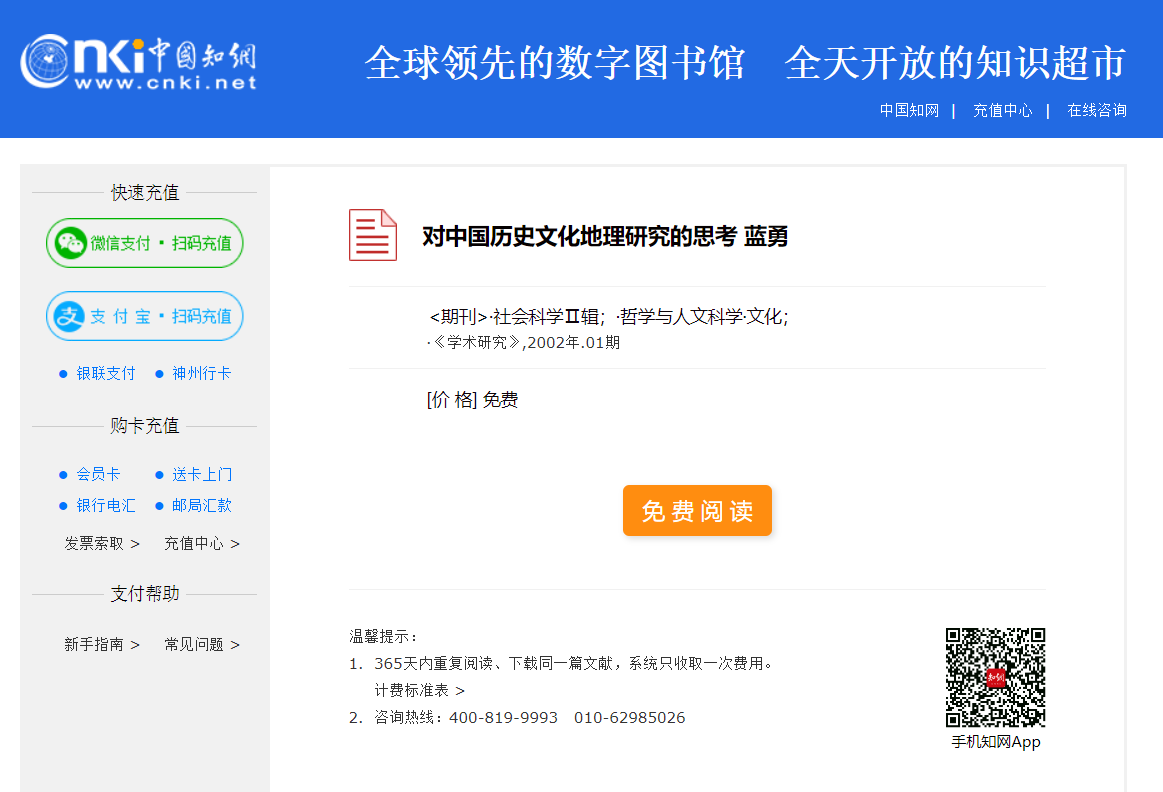This screenshot has width=1163, height=792.
Task: Click the red document icon beside title
Action: click(373, 236)
